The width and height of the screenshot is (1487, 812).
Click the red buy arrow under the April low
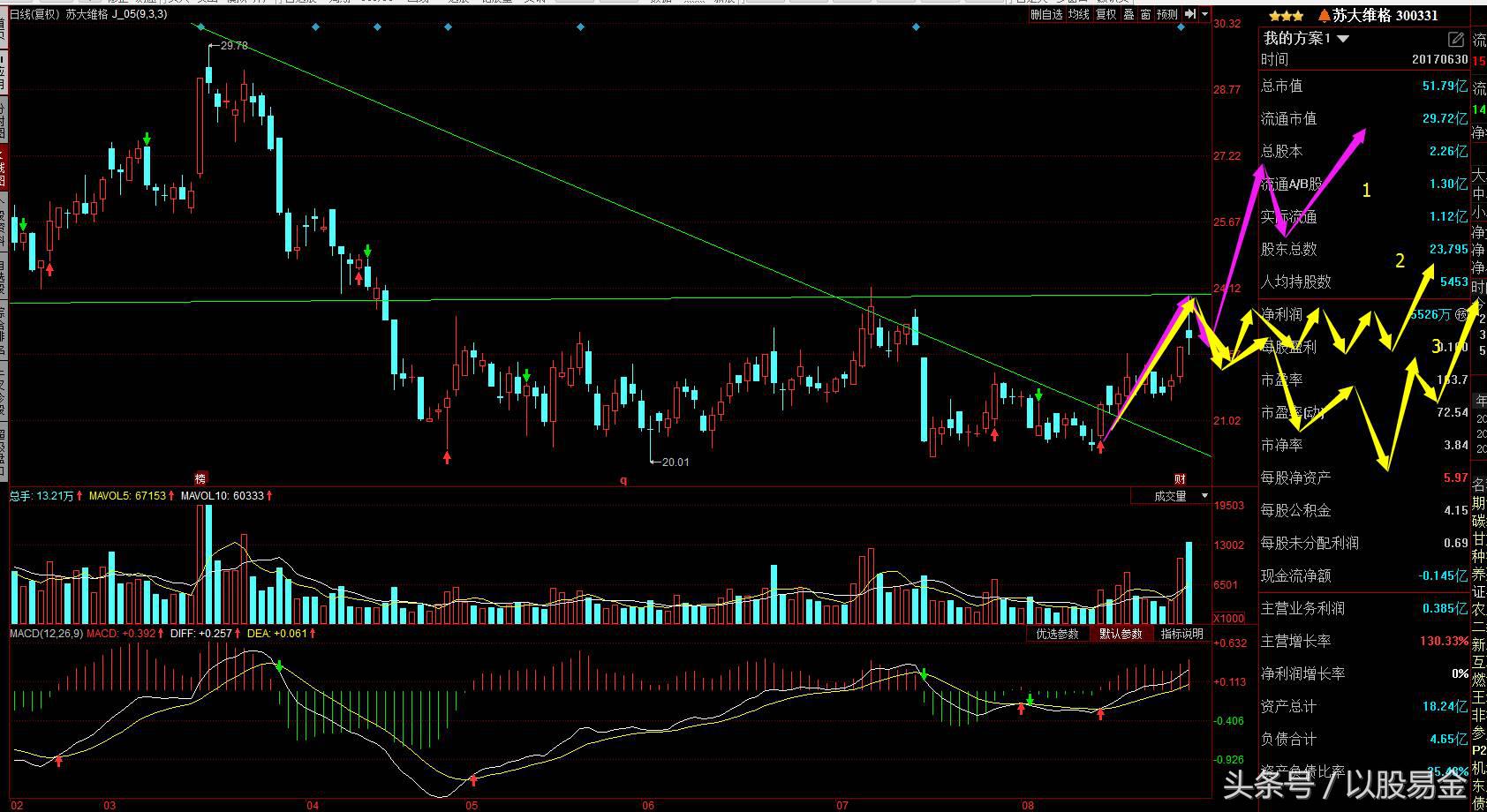point(447,457)
